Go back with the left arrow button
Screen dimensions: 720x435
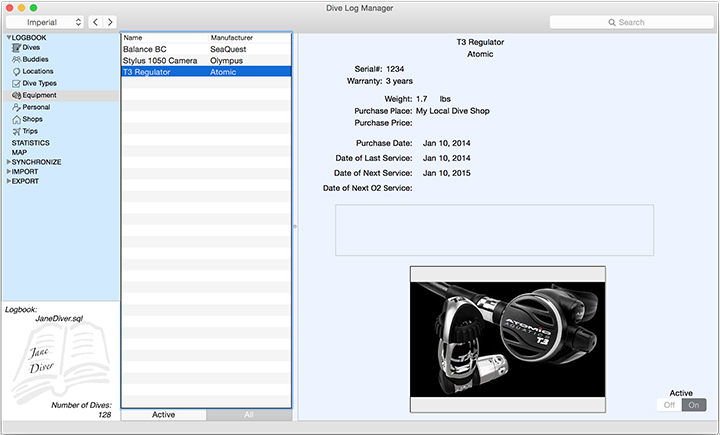pos(95,21)
